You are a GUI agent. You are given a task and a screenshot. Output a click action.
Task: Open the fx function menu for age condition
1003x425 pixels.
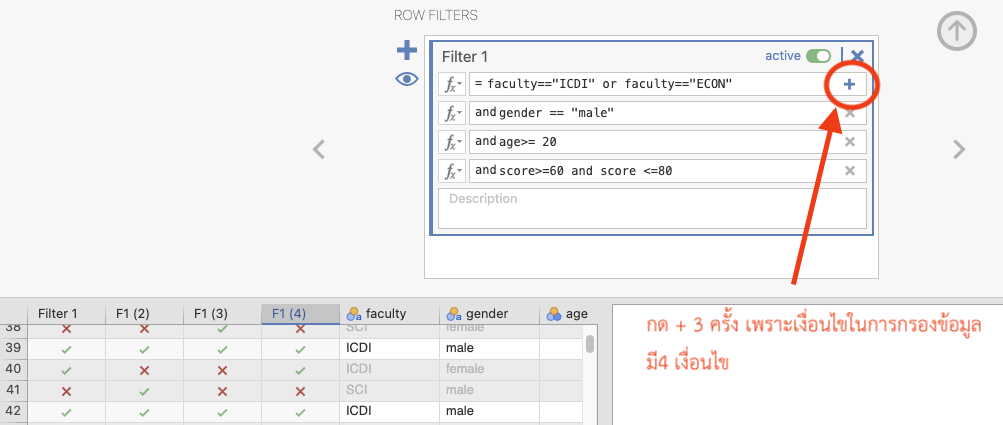pyautogui.click(x=452, y=142)
